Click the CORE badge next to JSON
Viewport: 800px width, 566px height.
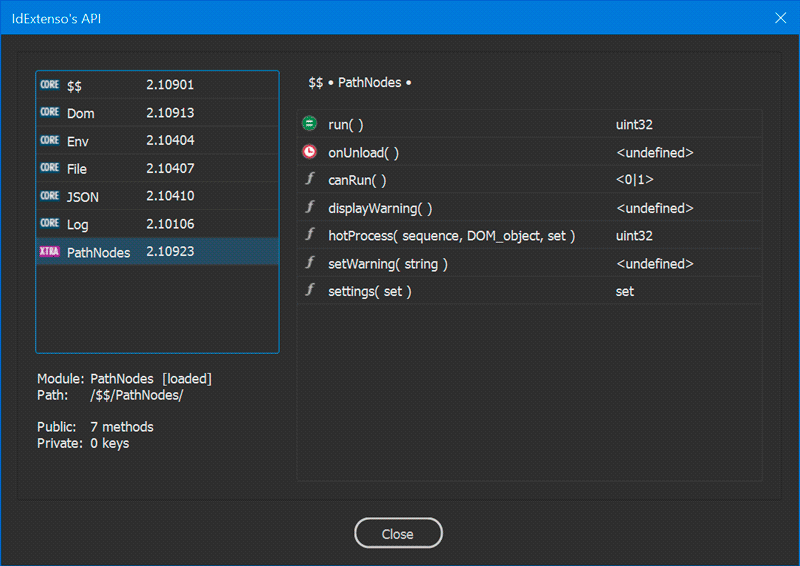[50, 196]
